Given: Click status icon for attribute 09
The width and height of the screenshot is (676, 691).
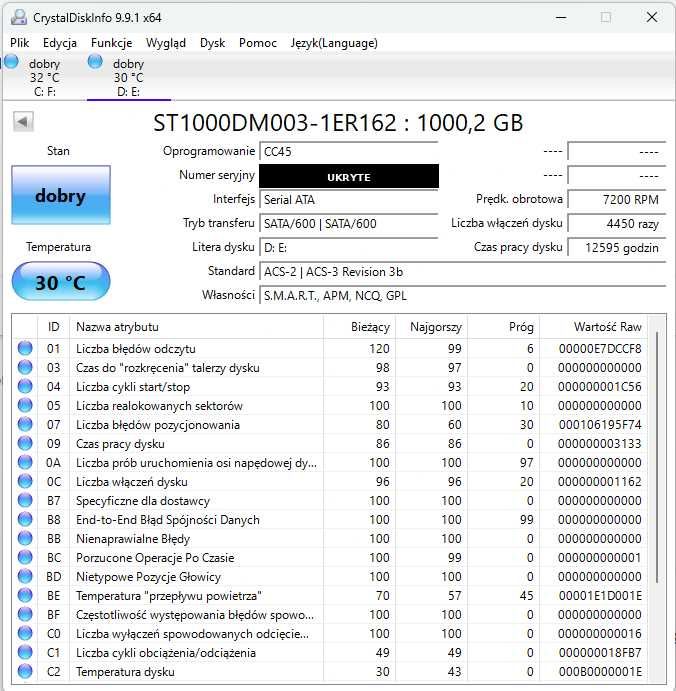Looking at the screenshot, I should (25, 443).
